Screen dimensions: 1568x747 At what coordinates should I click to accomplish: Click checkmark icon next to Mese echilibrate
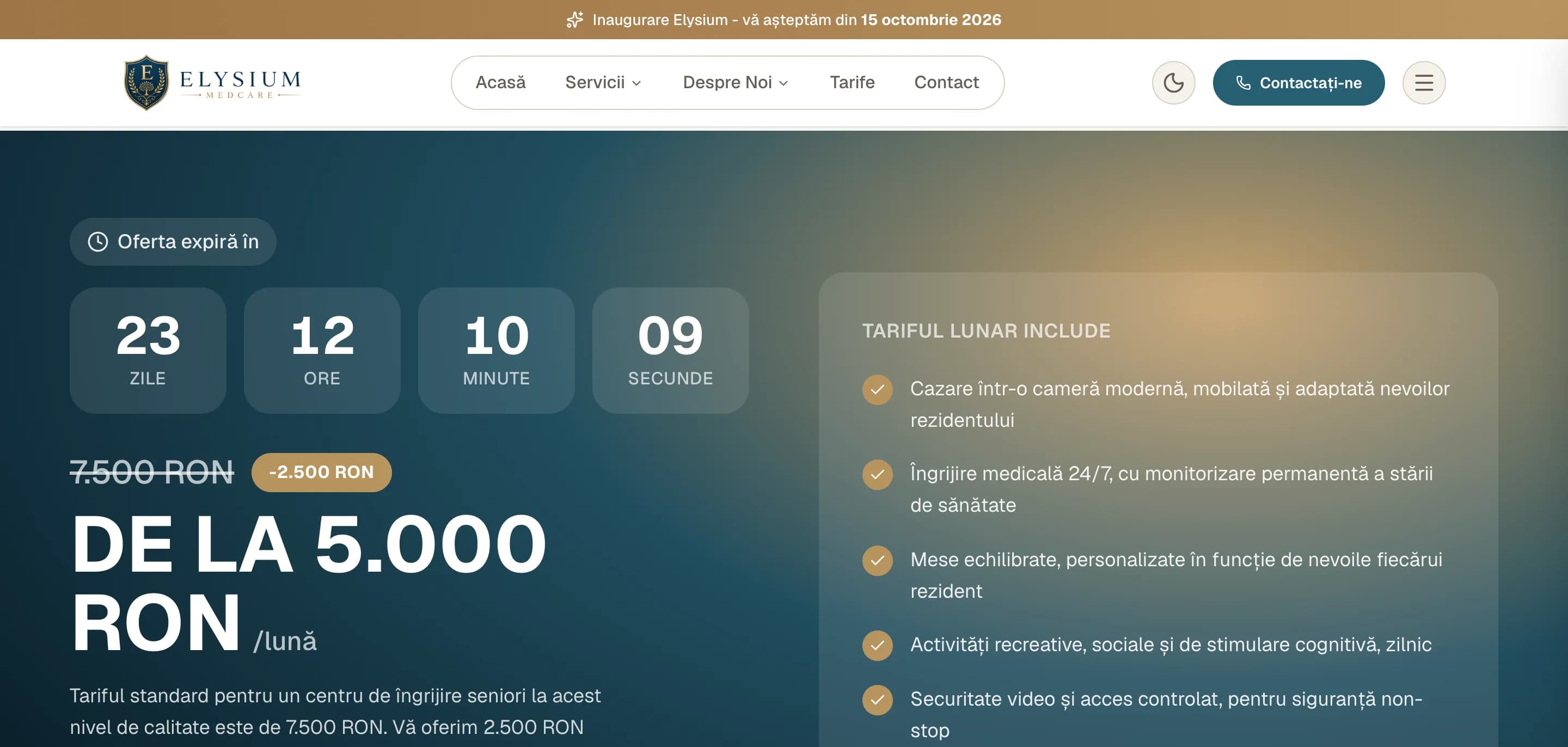point(877,560)
